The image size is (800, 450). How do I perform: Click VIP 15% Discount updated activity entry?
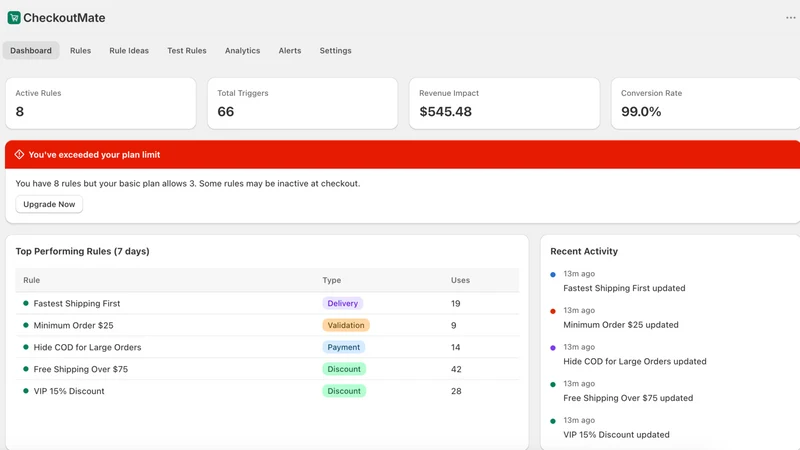pyautogui.click(x=616, y=435)
